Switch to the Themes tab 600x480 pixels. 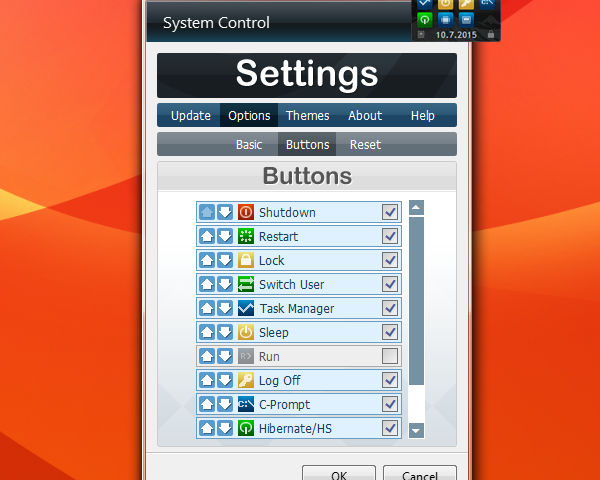click(307, 115)
